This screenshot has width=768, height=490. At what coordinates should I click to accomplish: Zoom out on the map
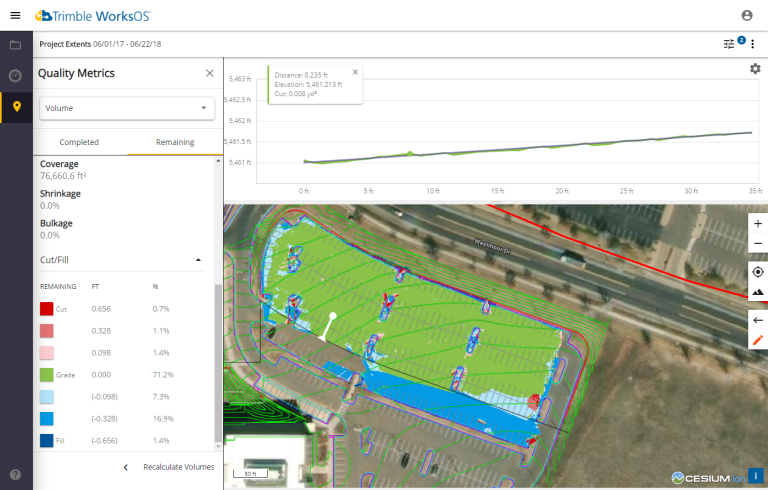click(757, 243)
